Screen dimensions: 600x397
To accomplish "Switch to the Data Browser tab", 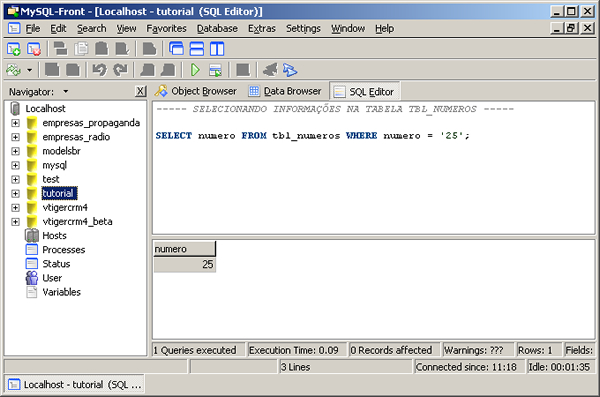I will [285, 91].
